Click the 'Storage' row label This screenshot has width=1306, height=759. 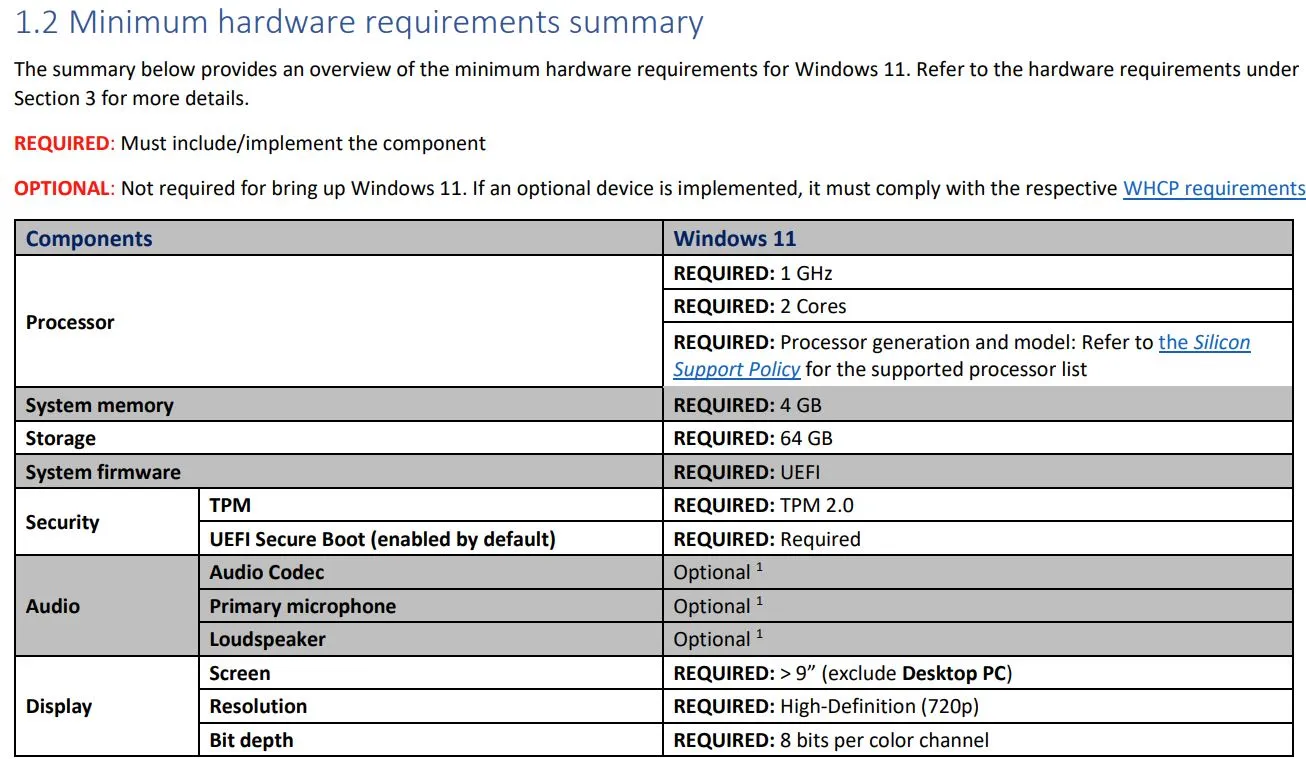[x=61, y=438]
